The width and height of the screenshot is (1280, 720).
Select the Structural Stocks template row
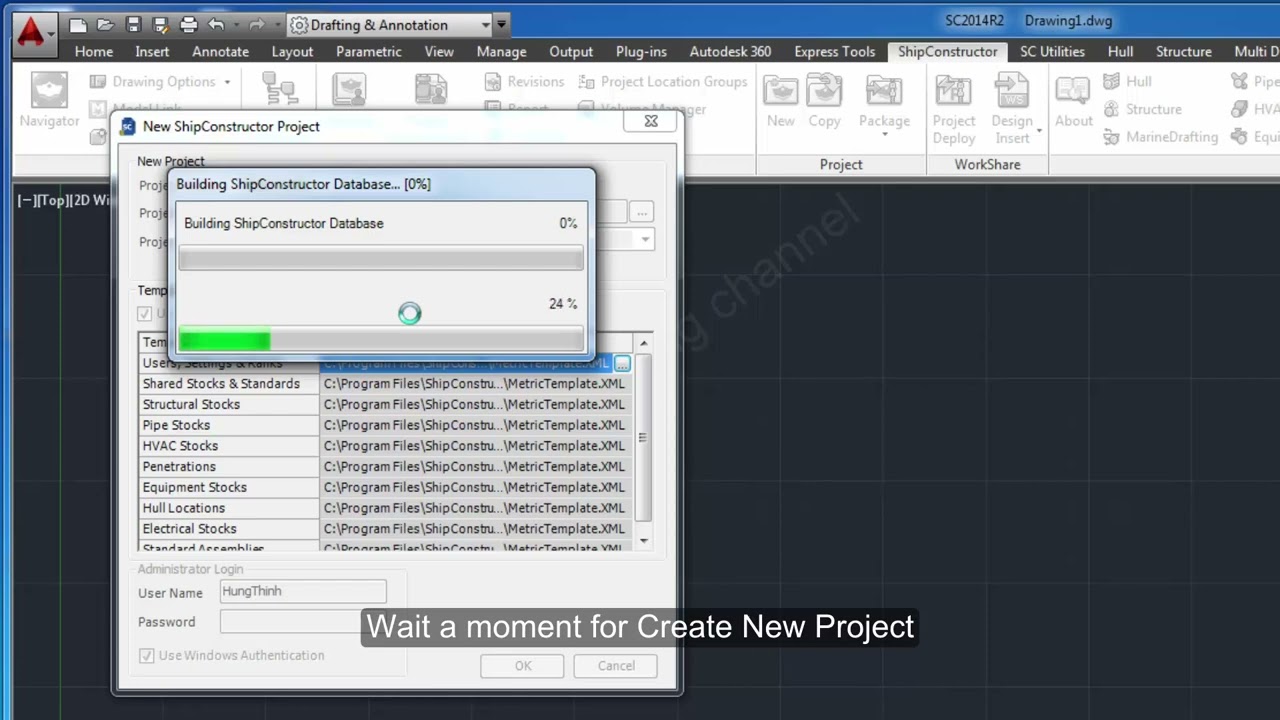386,404
